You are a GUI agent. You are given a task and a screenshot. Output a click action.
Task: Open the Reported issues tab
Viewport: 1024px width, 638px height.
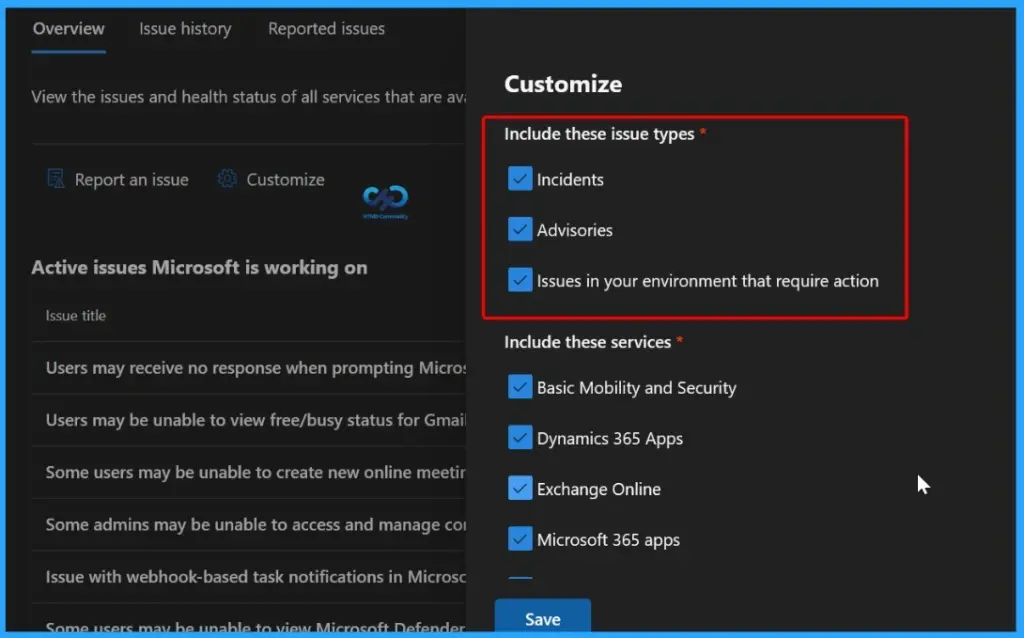point(327,29)
